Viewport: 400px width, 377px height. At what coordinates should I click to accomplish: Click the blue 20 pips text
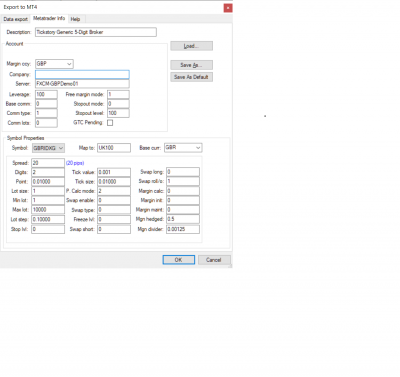tap(75, 163)
